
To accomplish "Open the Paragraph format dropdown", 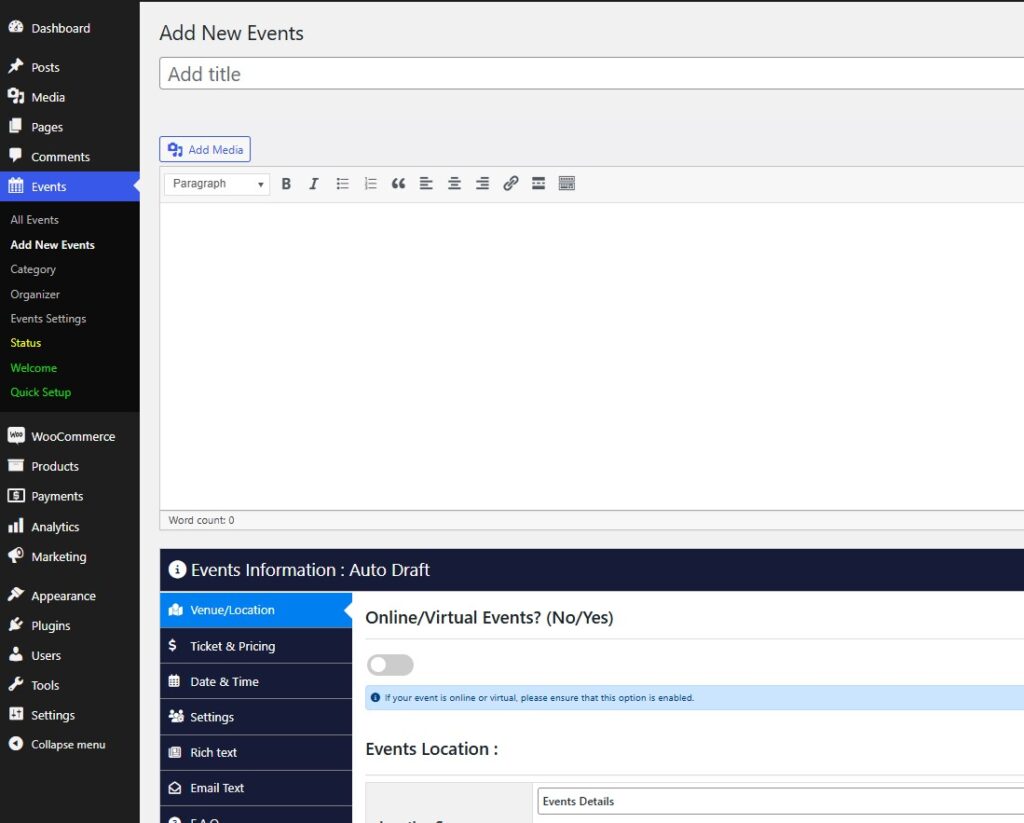I will point(217,184).
